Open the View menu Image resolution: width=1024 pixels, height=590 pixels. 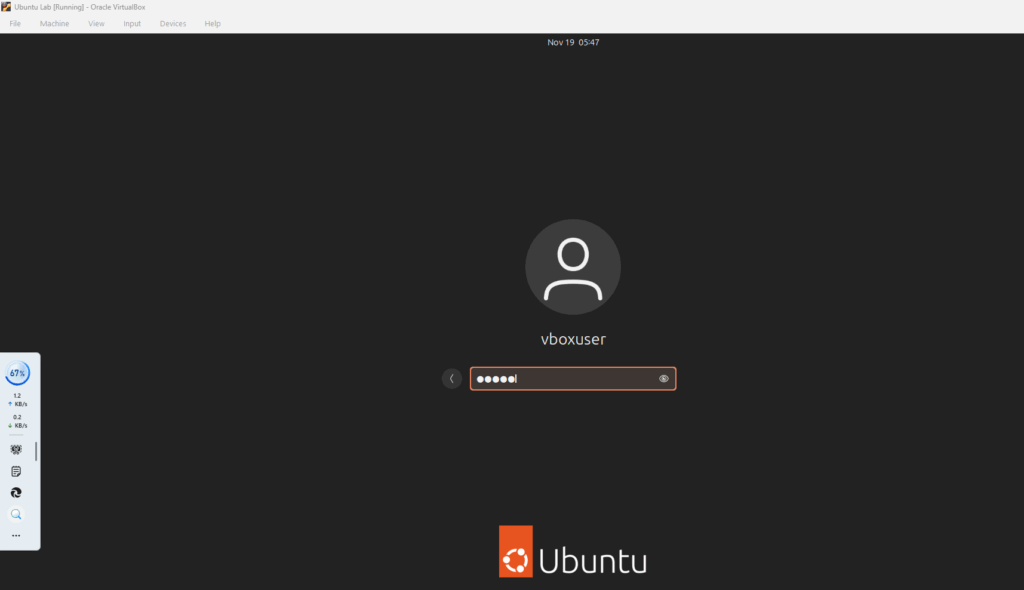pos(95,22)
